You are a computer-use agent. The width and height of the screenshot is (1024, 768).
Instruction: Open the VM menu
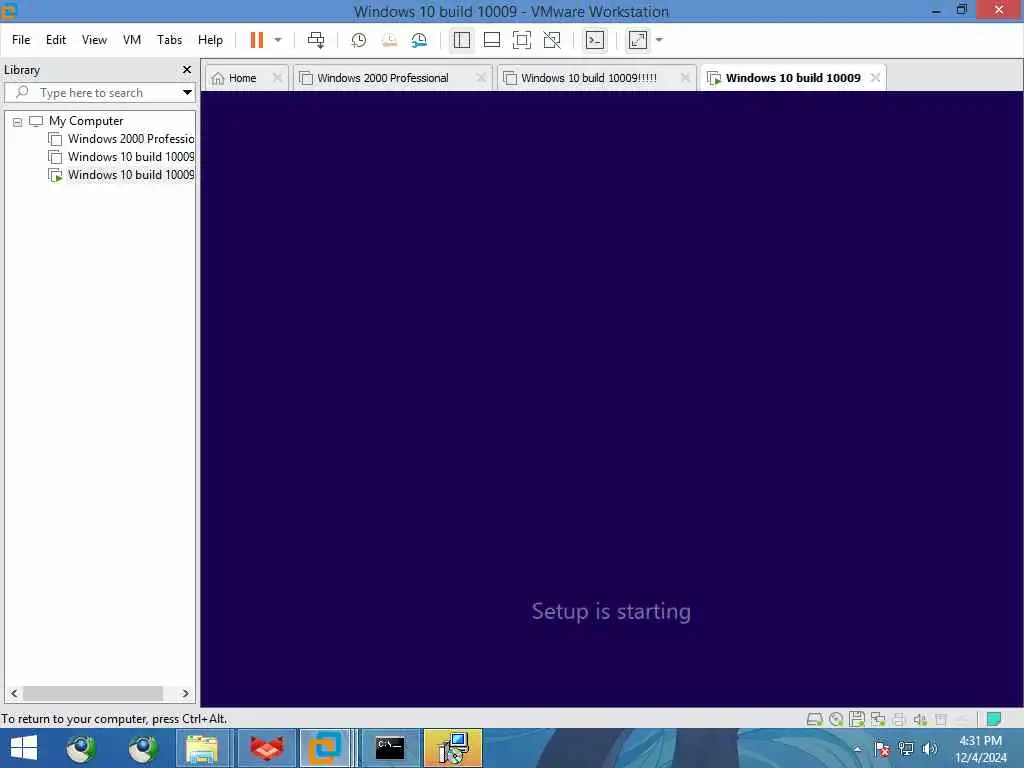click(x=132, y=40)
